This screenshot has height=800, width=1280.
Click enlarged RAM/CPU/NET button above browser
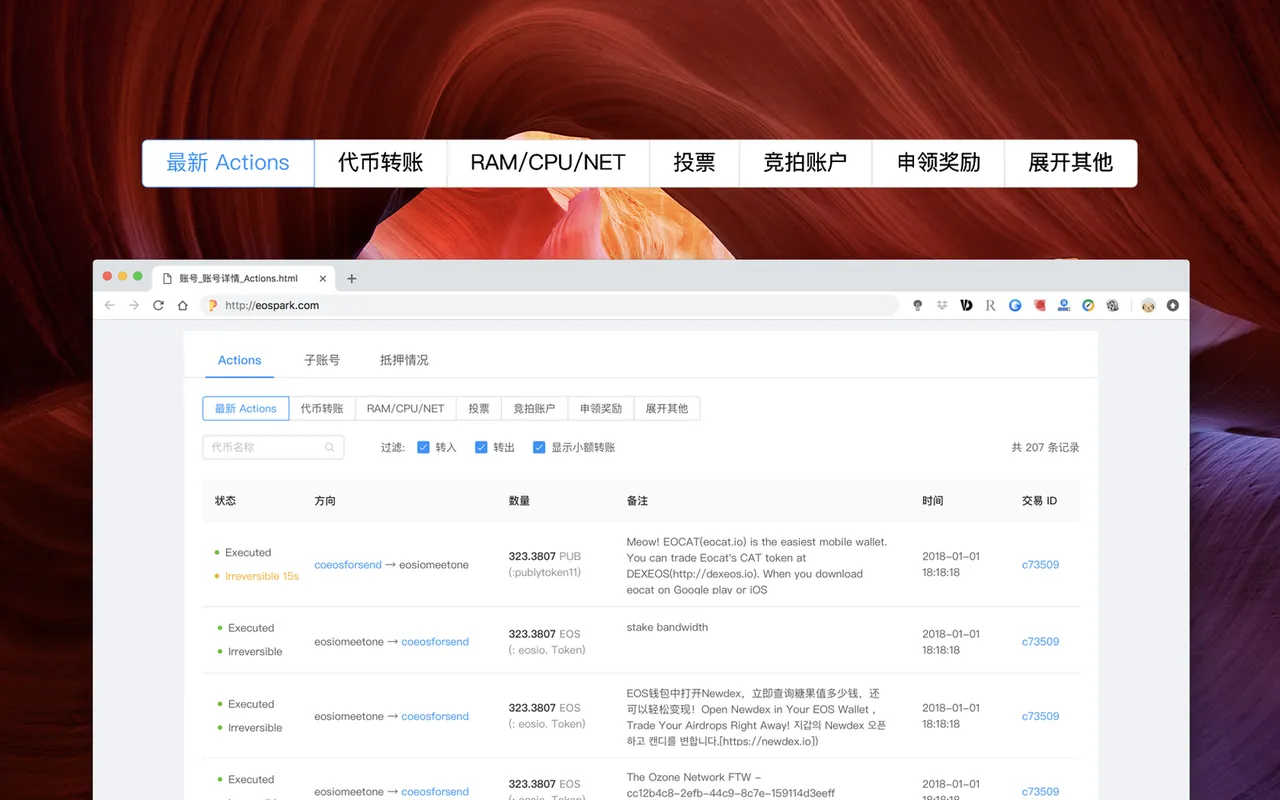click(548, 163)
